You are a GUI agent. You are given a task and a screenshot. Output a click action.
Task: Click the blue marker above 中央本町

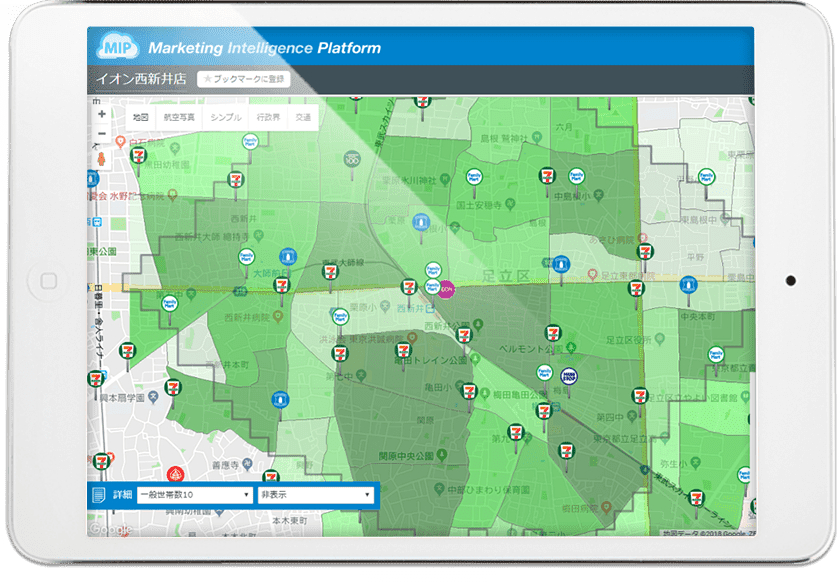688,285
